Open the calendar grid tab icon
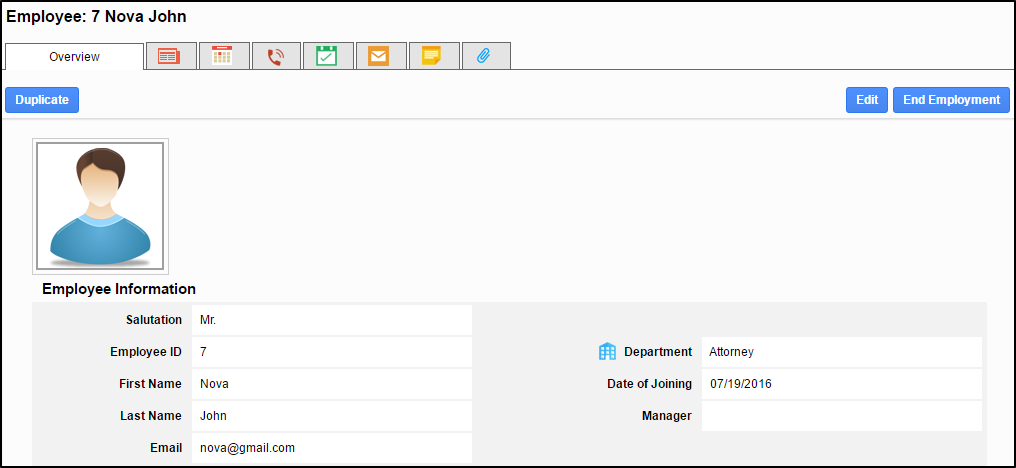The width and height of the screenshot is (1016, 468). [x=222, y=57]
